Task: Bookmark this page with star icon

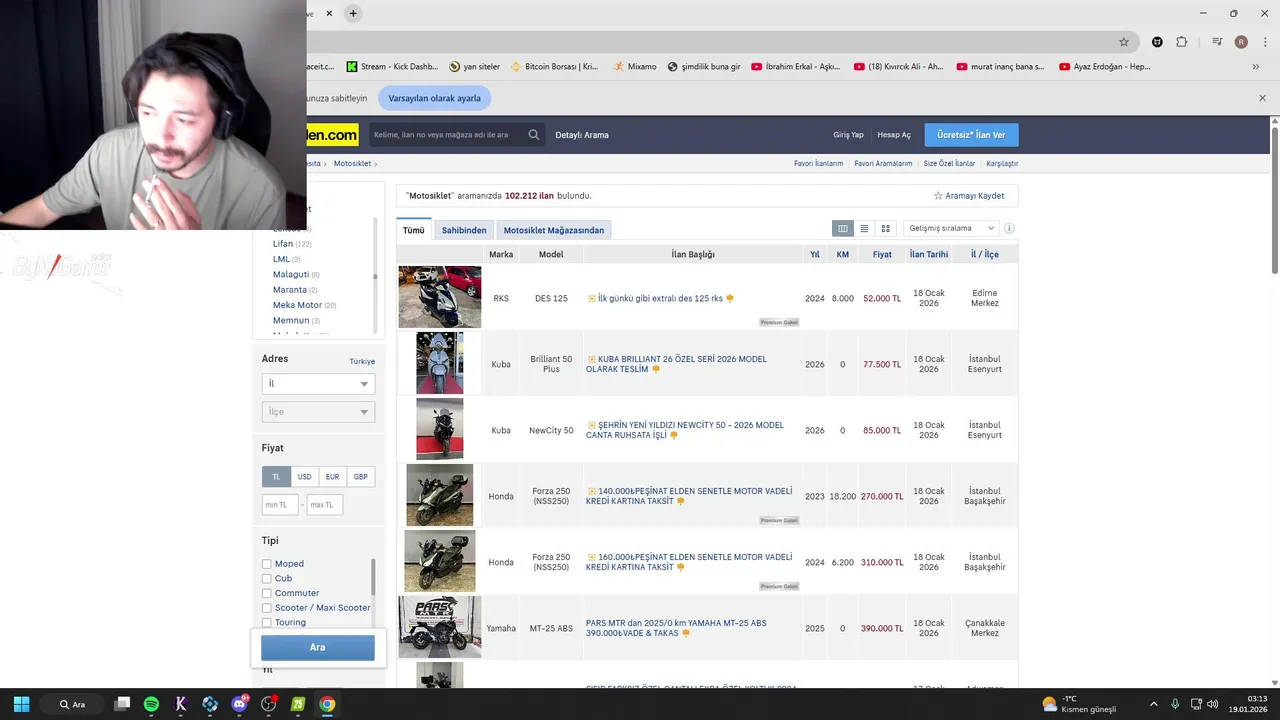Action: (x=1124, y=42)
